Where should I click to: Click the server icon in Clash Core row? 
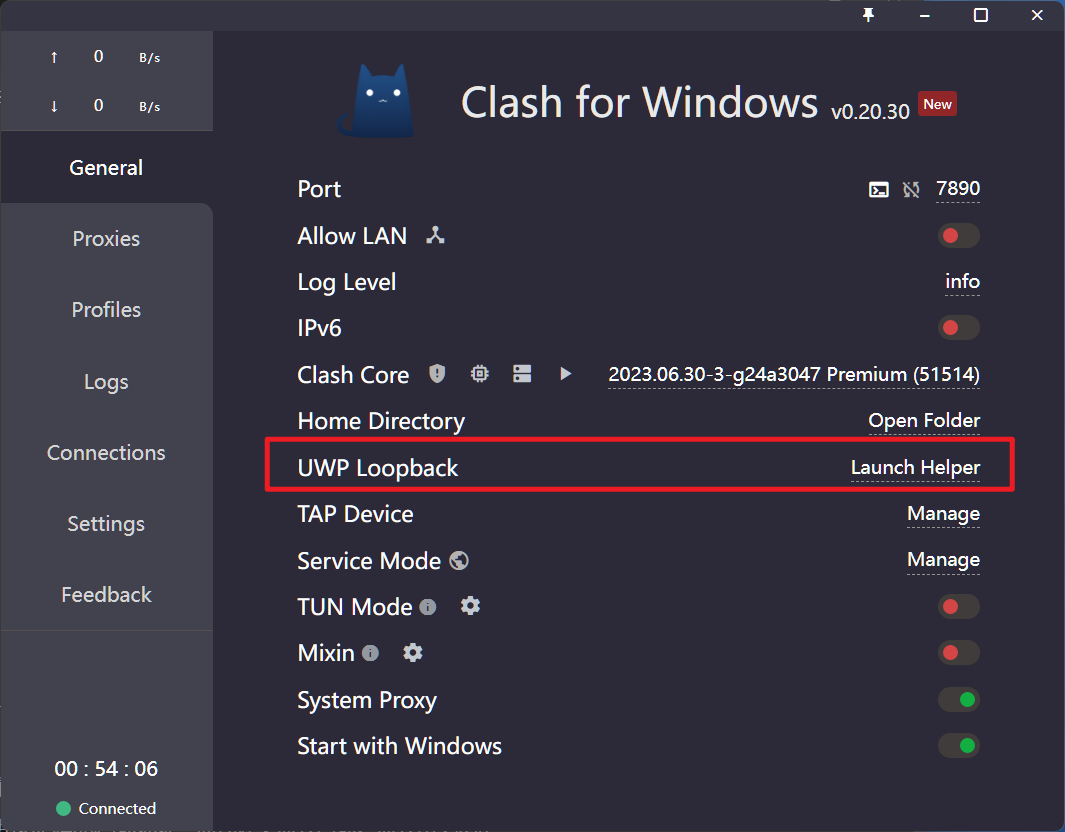pos(522,374)
